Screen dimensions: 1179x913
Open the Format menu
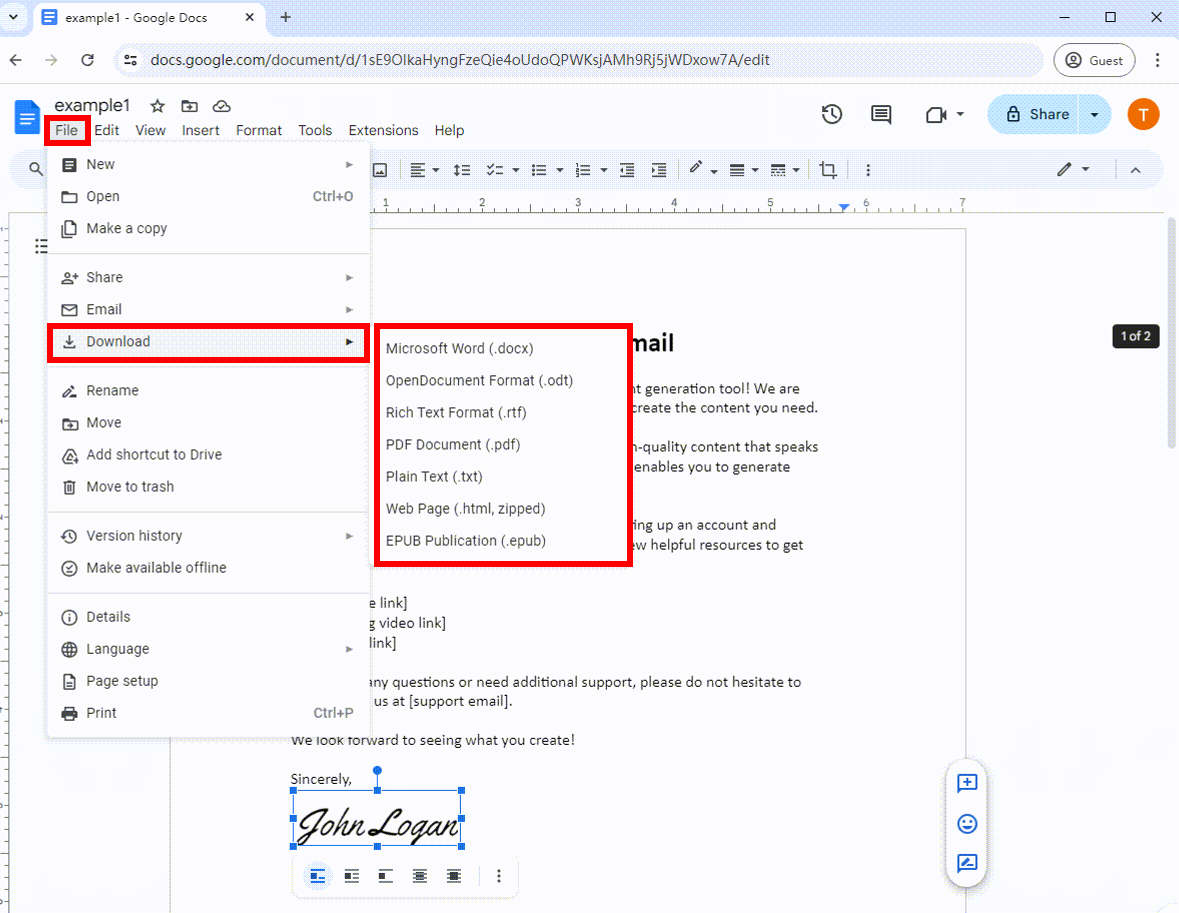[259, 130]
